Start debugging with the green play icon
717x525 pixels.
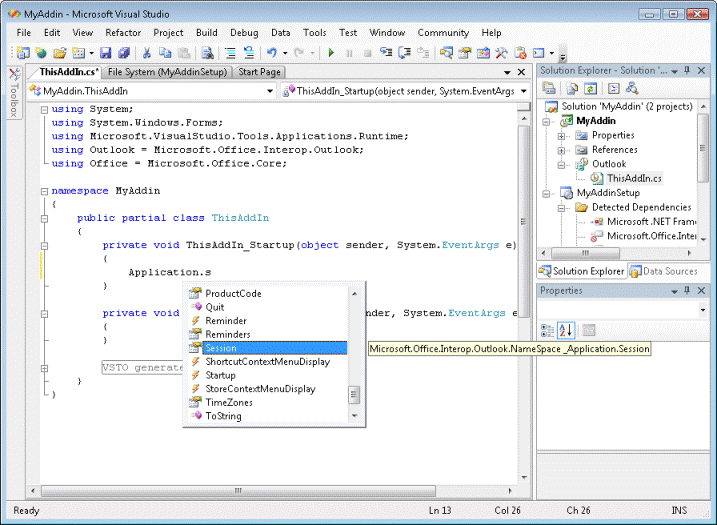tap(331, 53)
